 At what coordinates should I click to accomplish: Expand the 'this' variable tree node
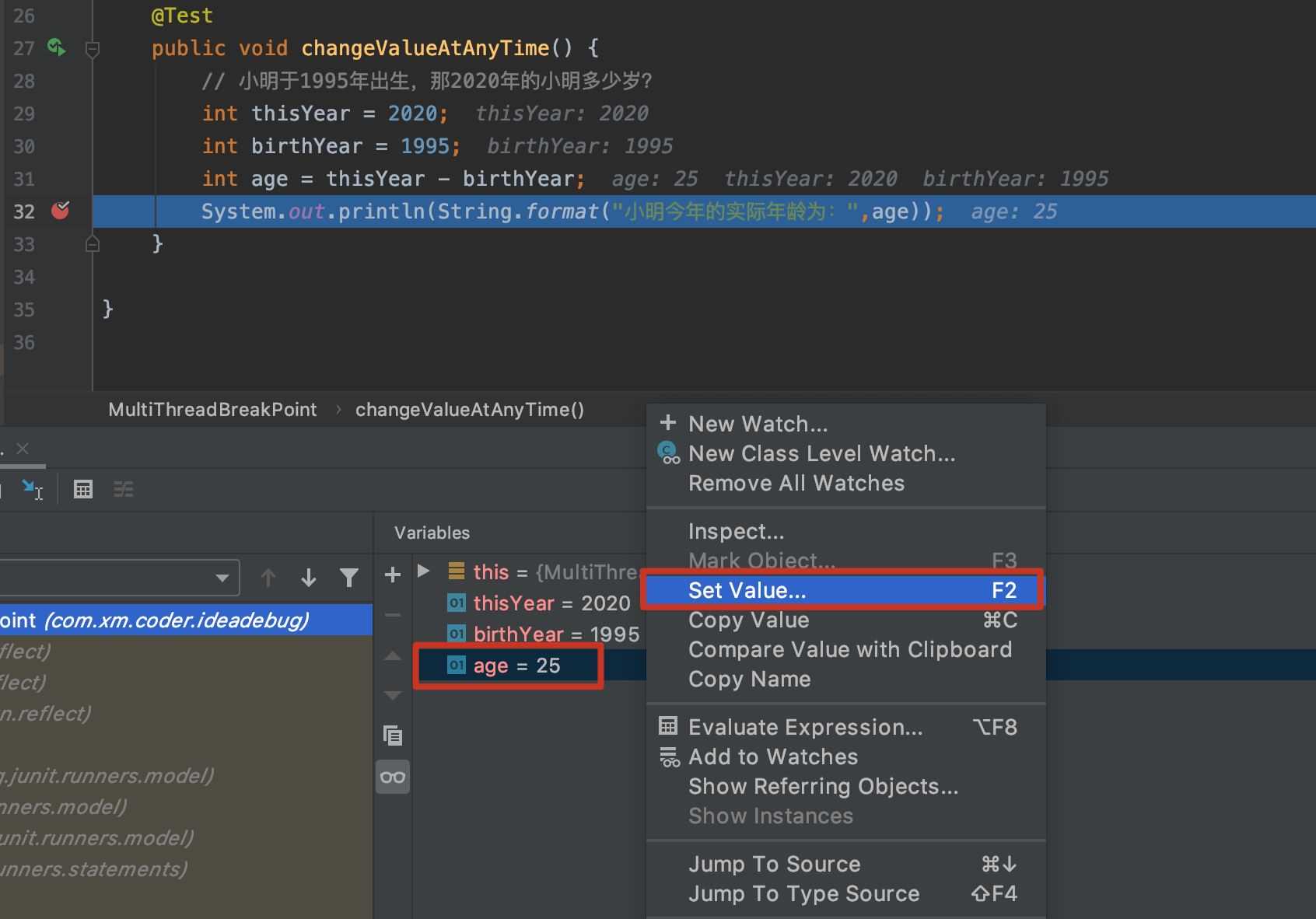click(x=424, y=571)
